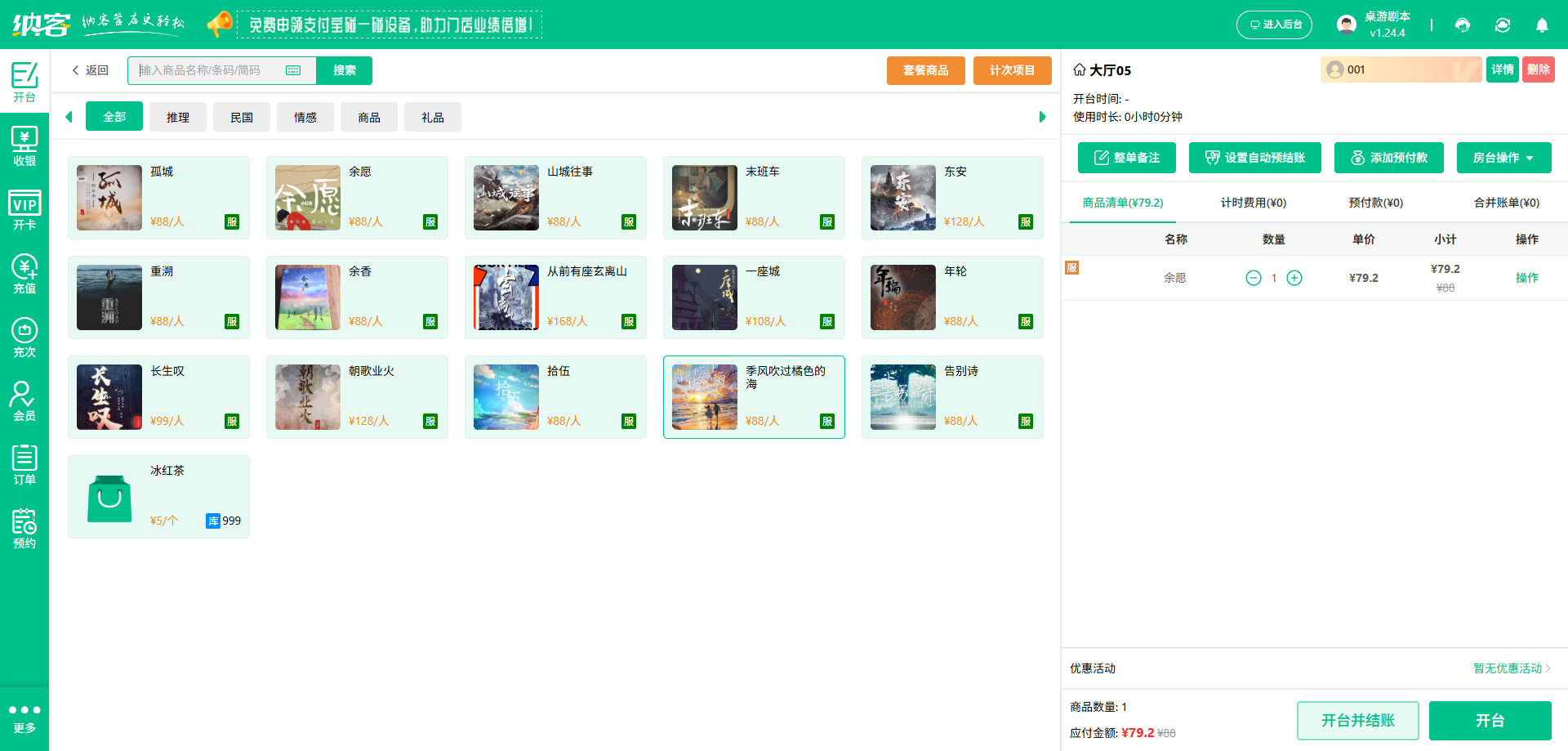Switch to 合并账单 tab
The height and width of the screenshot is (751, 1568).
point(1507,203)
